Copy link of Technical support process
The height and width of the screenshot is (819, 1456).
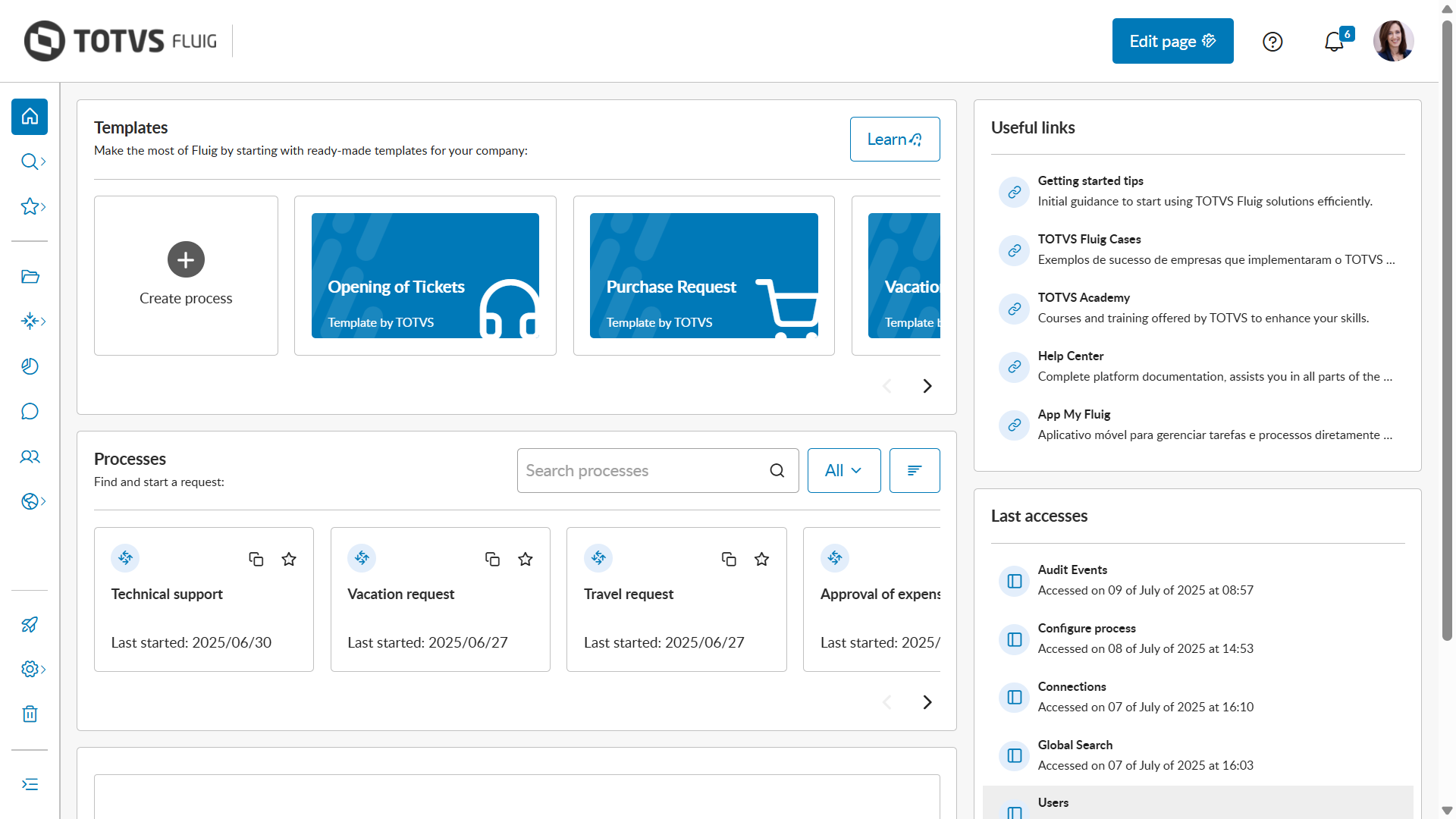pyautogui.click(x=256, y=560)
